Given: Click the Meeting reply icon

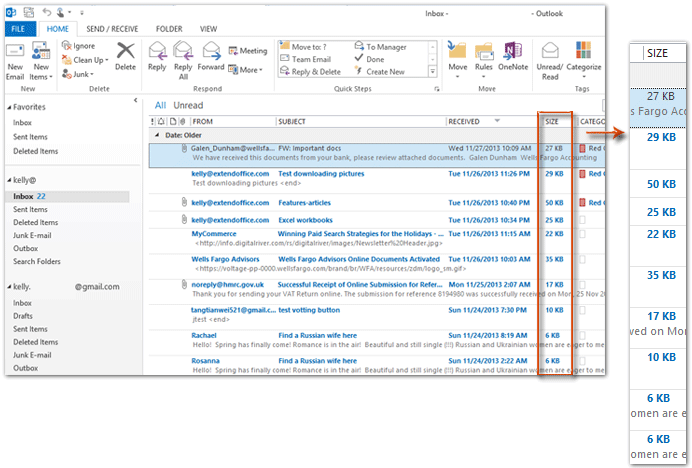Looking at the screenshot, I should 233,51.
